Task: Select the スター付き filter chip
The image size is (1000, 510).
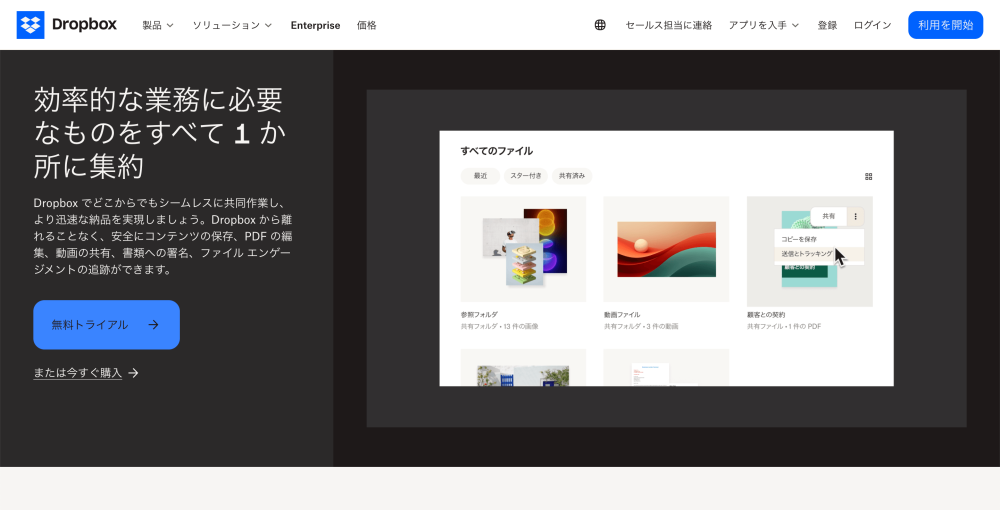Action: pyautogui.click(x=526, y=176)
